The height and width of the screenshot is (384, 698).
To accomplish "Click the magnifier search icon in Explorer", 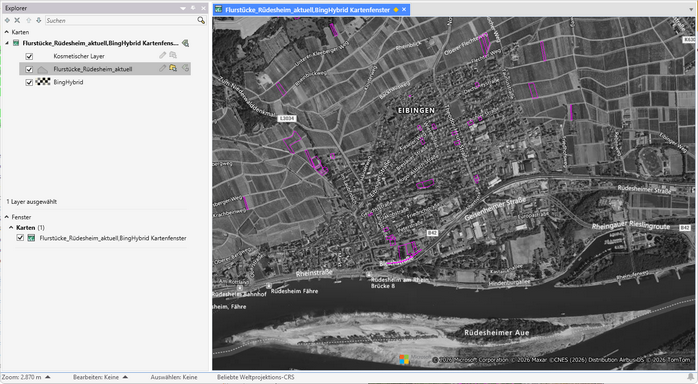I will [201, 20].
